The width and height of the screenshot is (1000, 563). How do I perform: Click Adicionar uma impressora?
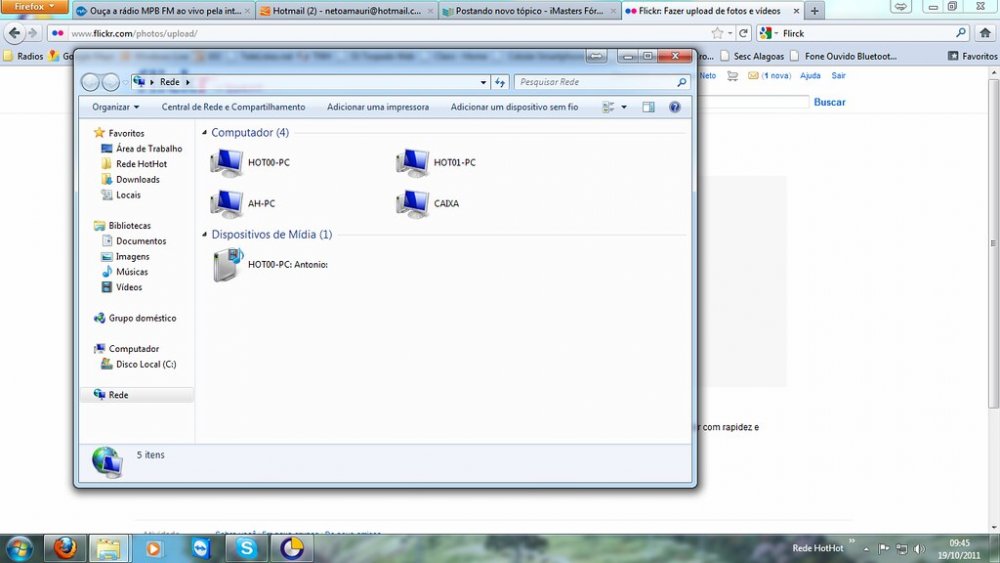tap(377, 107)
